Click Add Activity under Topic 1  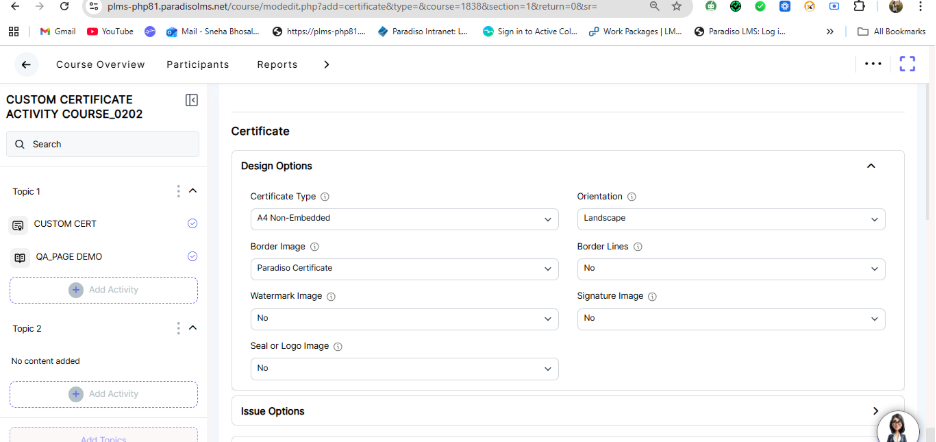104,290
